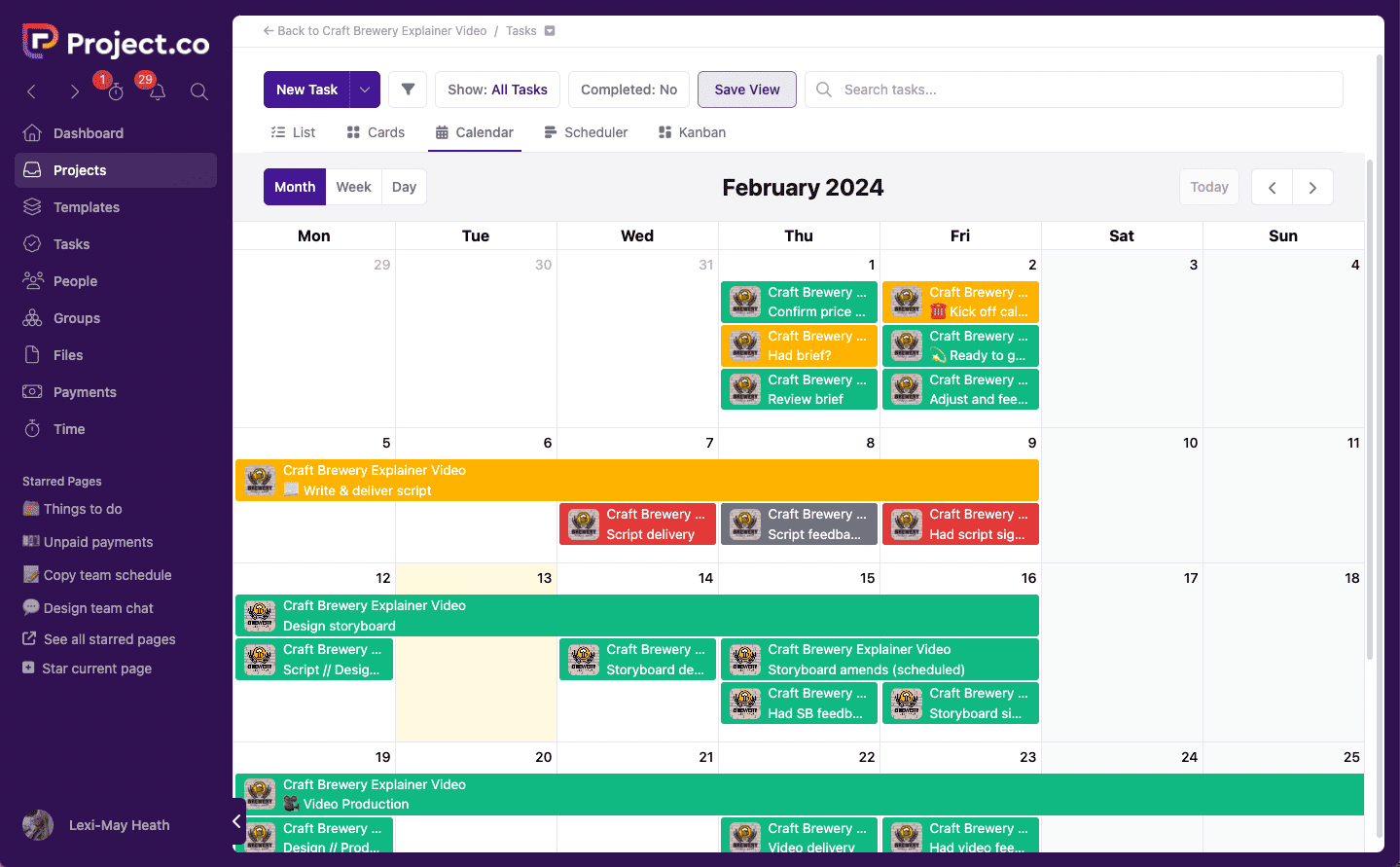This screenshot has width=1400, height=867.
Task: Open the Tasks breadcrumb dropdown
Action: point(552,30)
